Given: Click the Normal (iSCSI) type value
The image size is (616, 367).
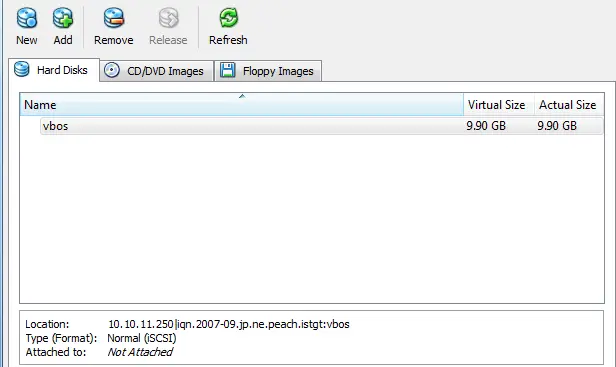Looking at the screenshot, I should (x=142, y=338).
